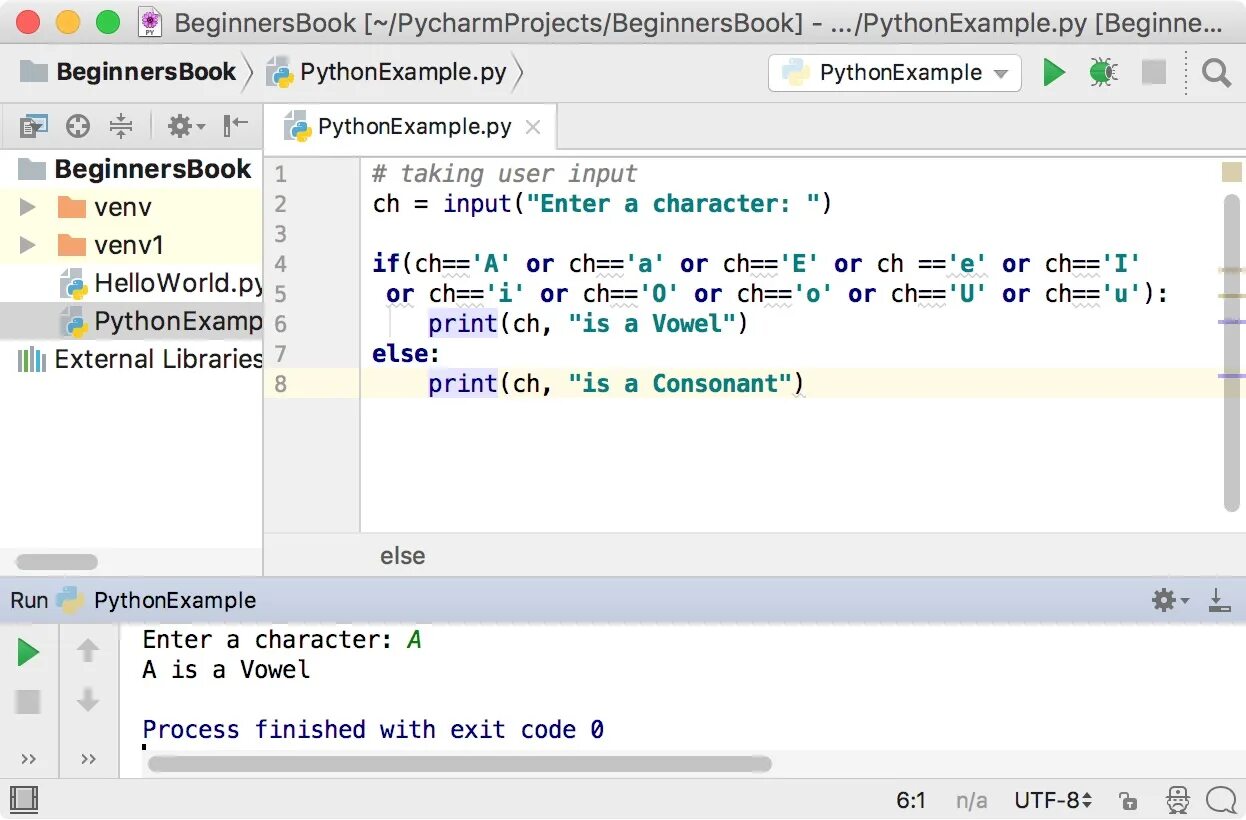Toggle tool window bars icon in status bar
The height and width of the screenshot is (820, 1246).
click(x=23, y=800)
